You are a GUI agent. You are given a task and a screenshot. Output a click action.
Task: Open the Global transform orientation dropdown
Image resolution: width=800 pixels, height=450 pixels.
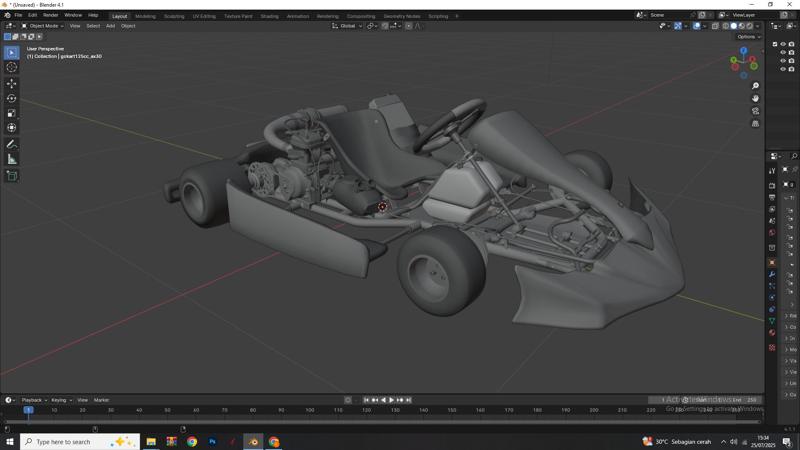348,26
